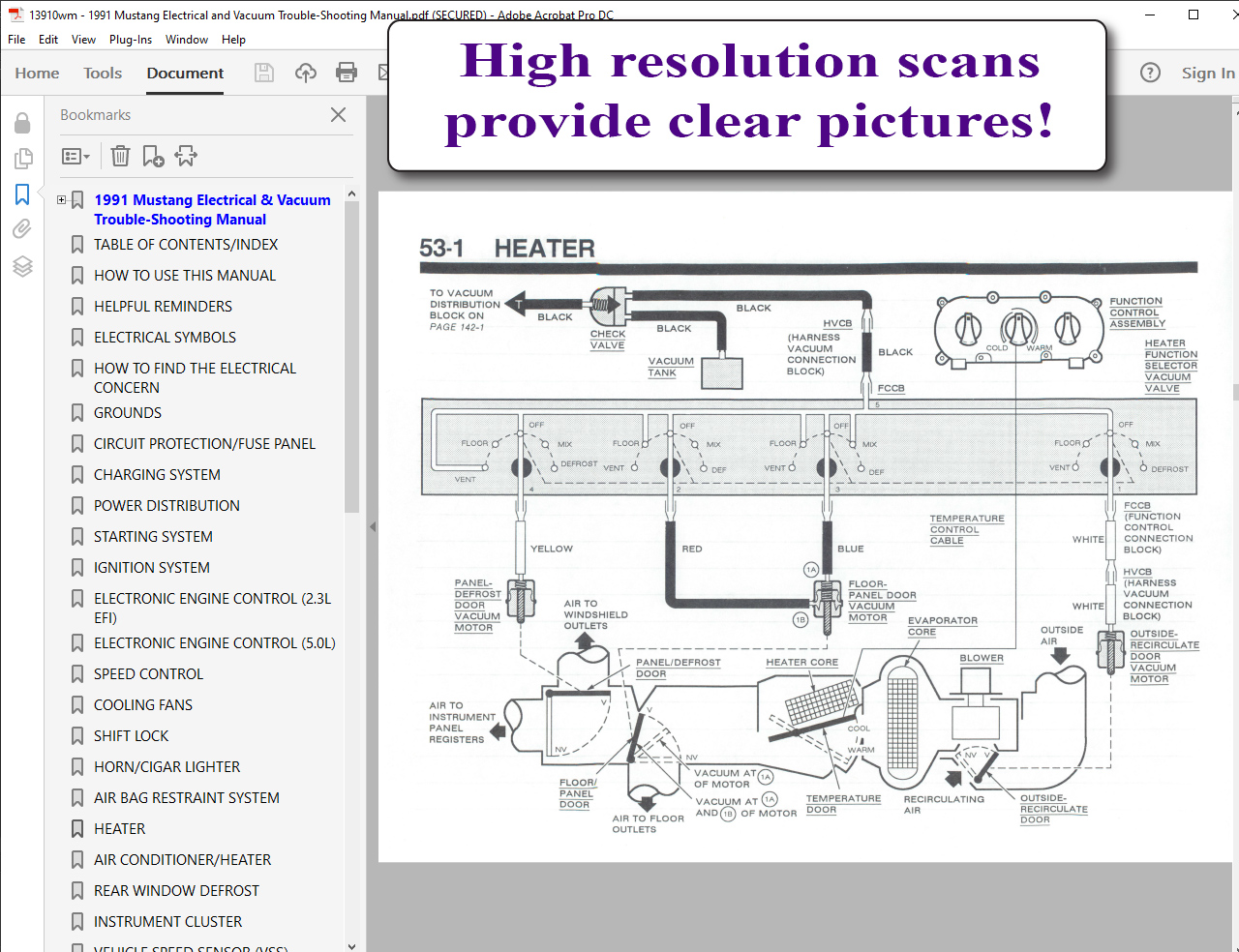Add a new bookmark
Screen dimensions: 1239x952
[x=153, y=156]
